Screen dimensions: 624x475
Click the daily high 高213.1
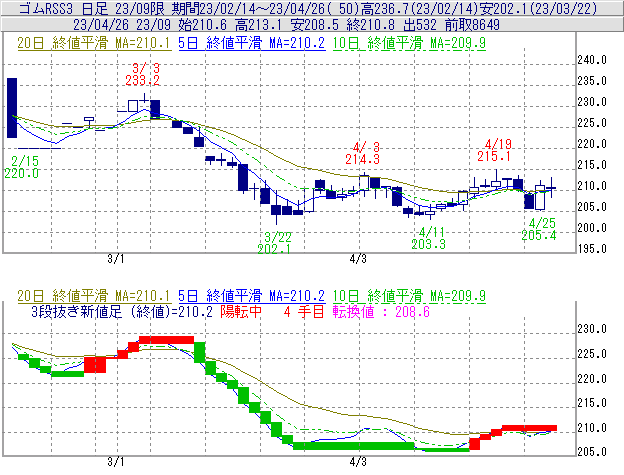258,25
